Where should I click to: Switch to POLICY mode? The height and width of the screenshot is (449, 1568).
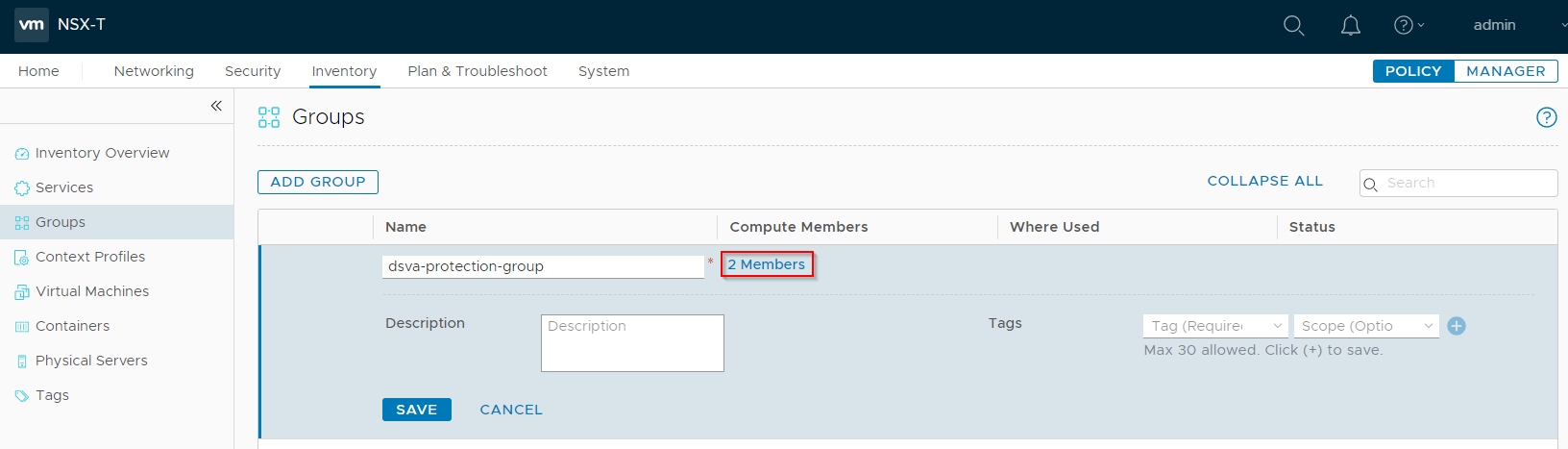click(1412, 71)
